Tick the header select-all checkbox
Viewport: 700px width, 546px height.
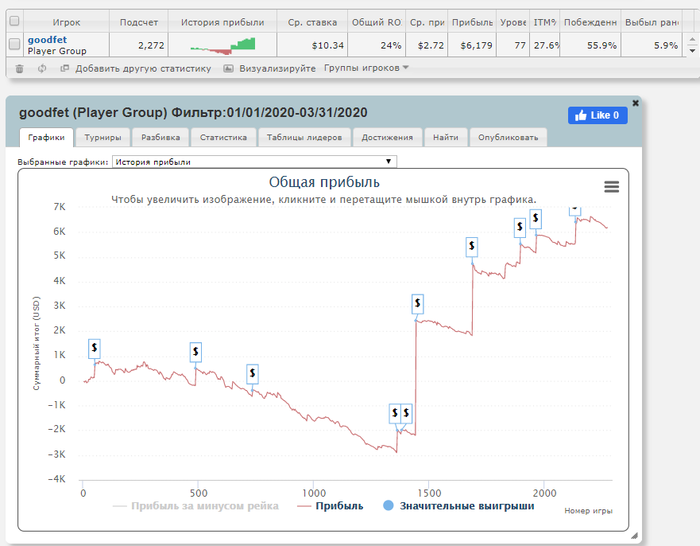pyautogui.click(x=14, y=21)
